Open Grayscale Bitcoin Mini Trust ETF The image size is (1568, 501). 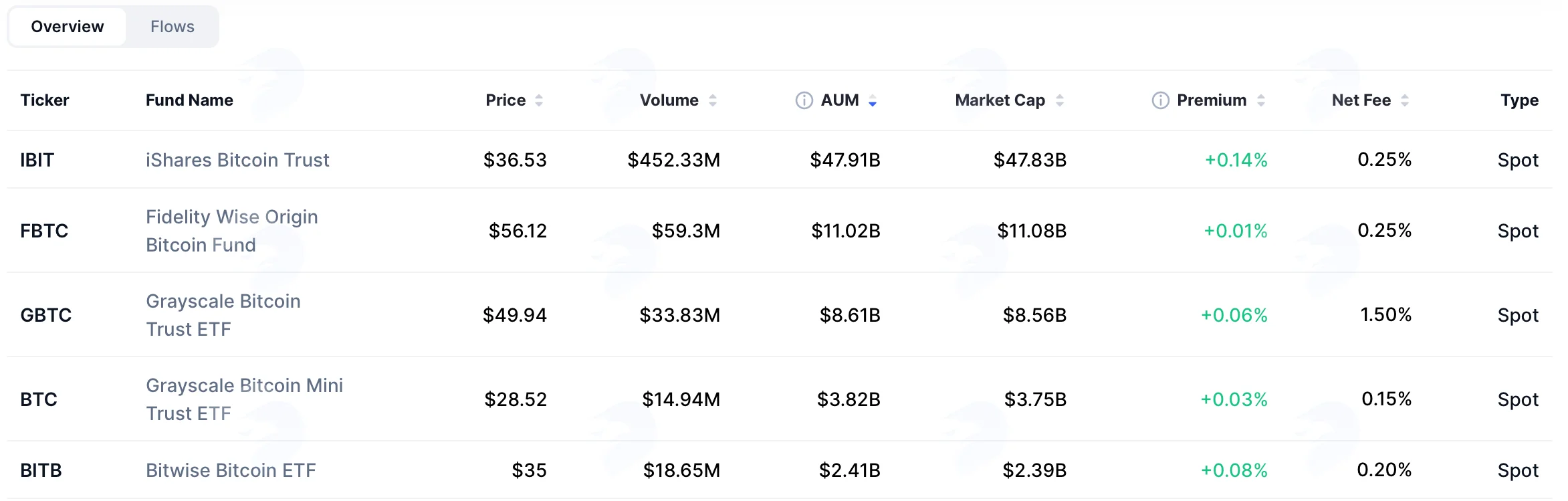(x=245, y=399)
